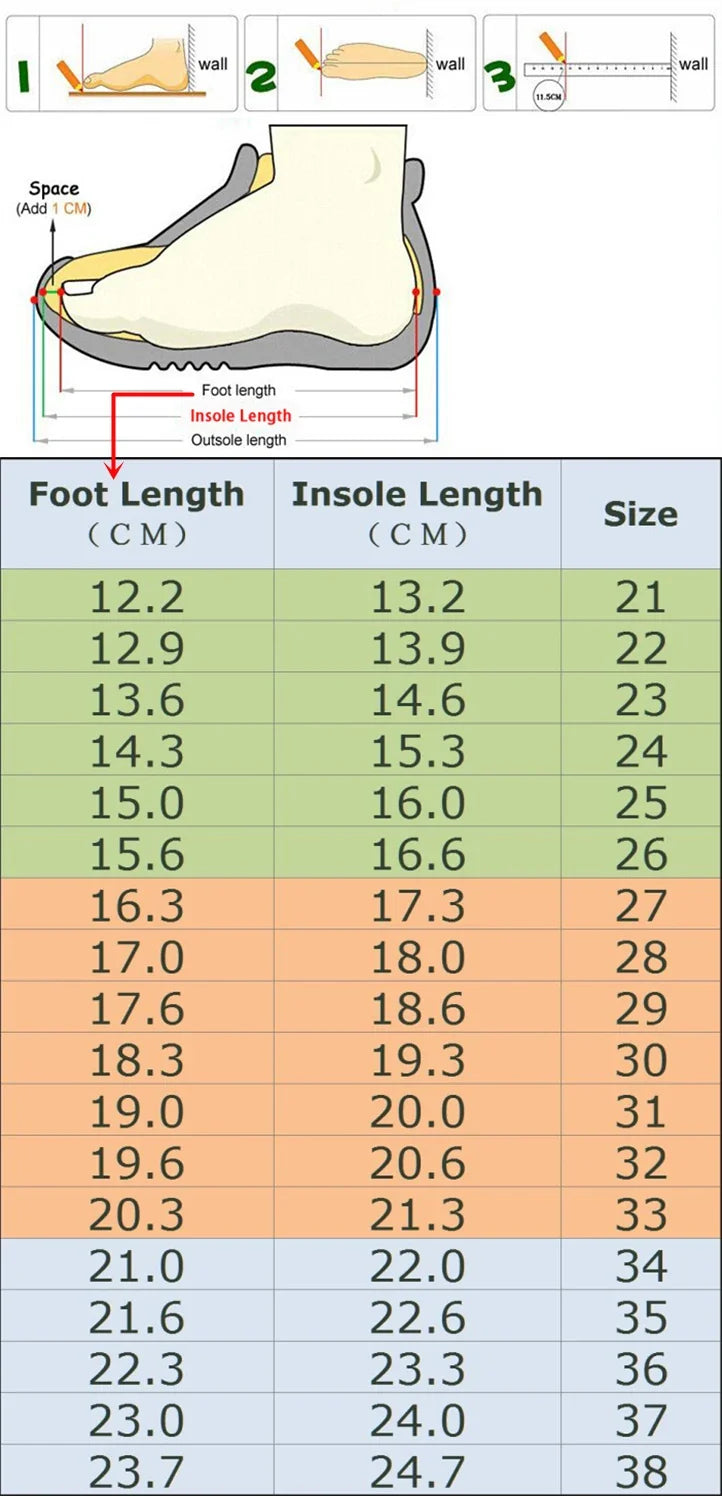722x1496 pixels.
Task: Click the red arrow pointing to Foot Length
Action: point(114,432)
